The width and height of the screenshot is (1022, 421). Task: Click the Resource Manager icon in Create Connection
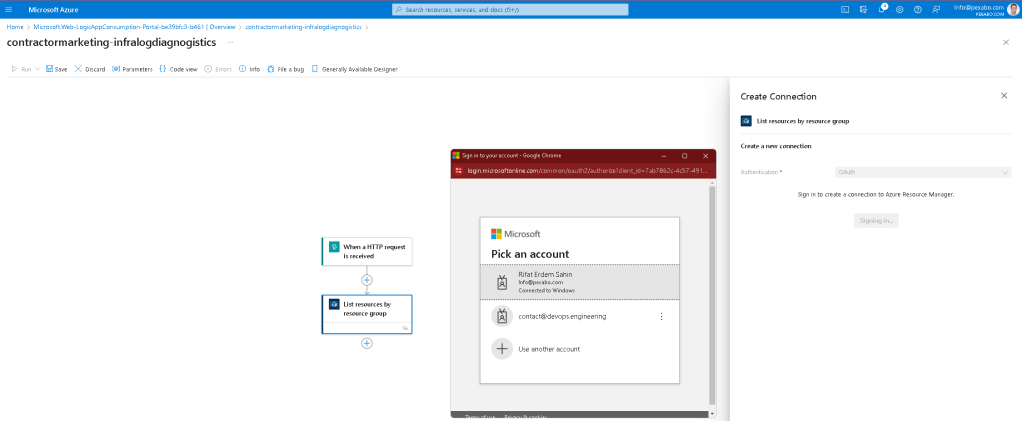pyautogui.click(x=746, y=121)
